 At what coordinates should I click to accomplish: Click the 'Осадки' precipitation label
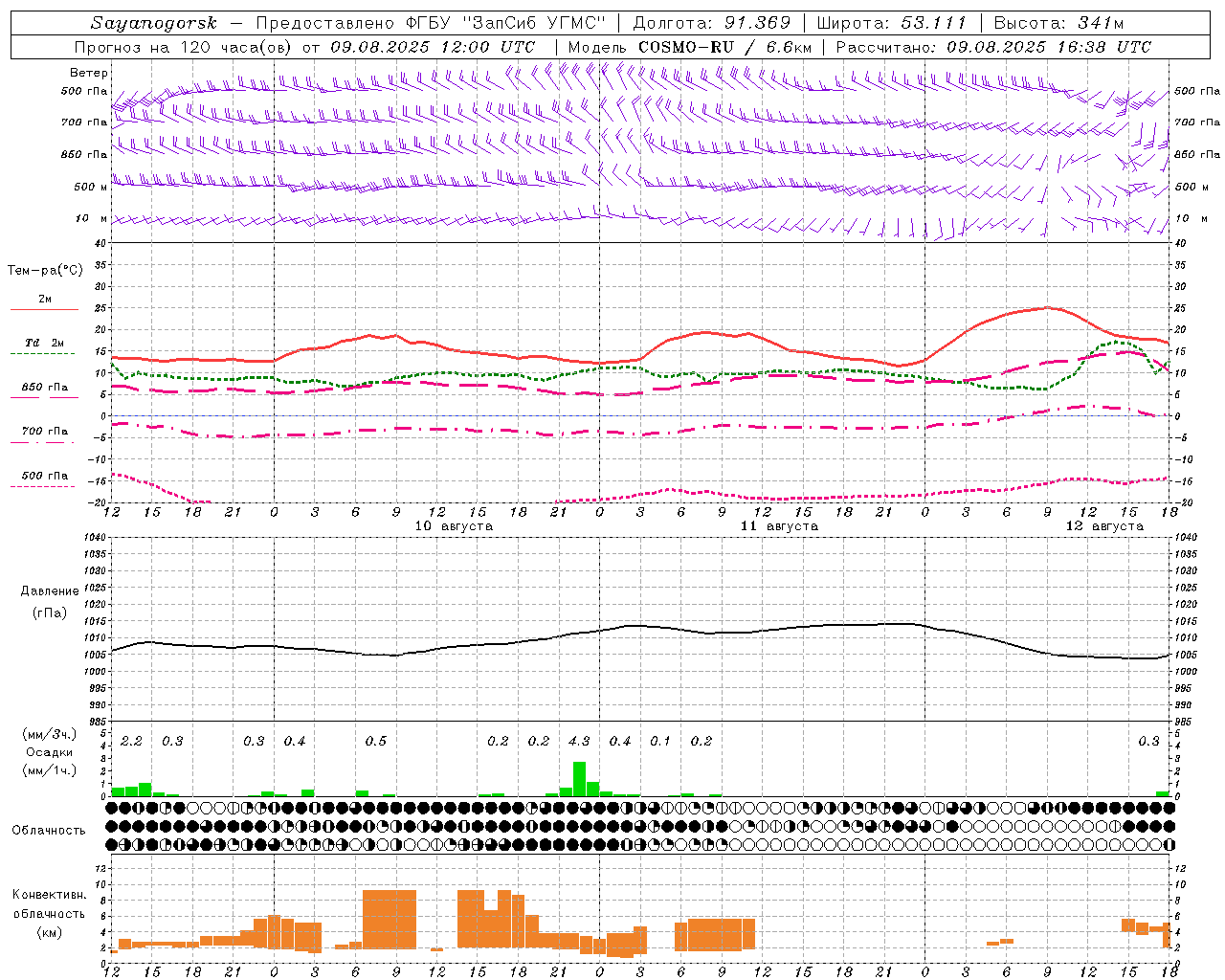[49, 752]
